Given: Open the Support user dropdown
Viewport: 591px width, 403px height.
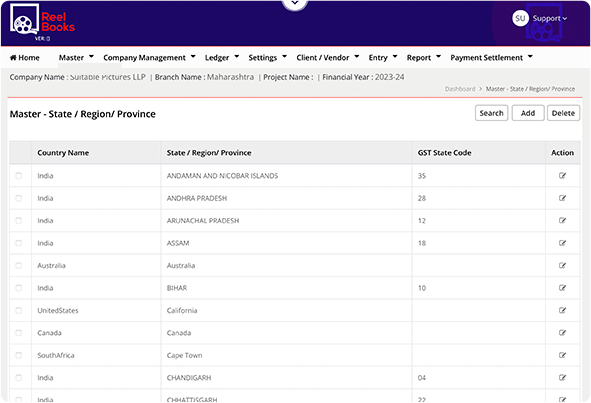Looking at the screenshot, I should pyautogui.click(x=550, y=18).
